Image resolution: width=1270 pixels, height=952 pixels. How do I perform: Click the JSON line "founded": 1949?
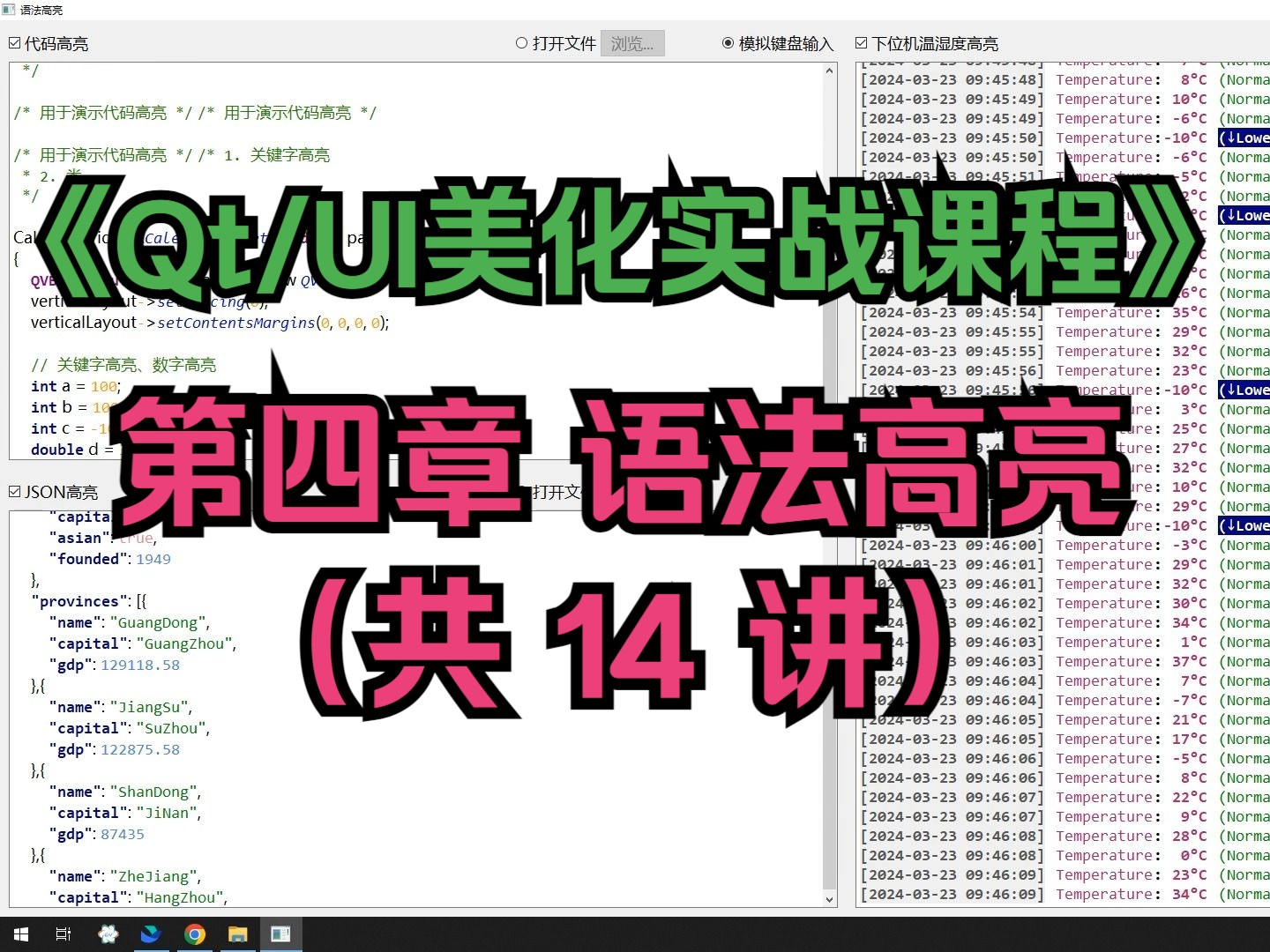(x=109, y=559)
